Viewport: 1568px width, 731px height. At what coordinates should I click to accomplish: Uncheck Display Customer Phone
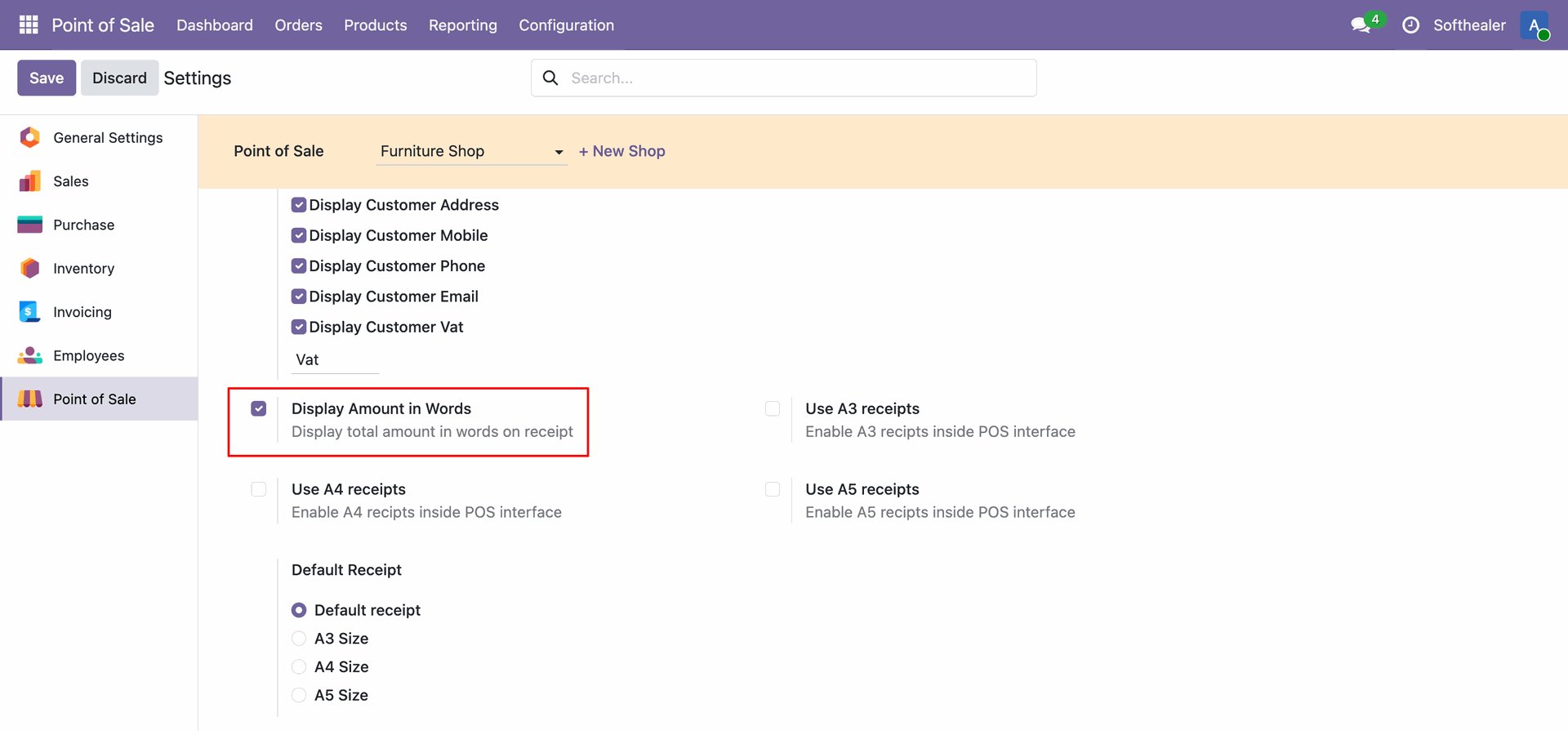pos(299,266)
